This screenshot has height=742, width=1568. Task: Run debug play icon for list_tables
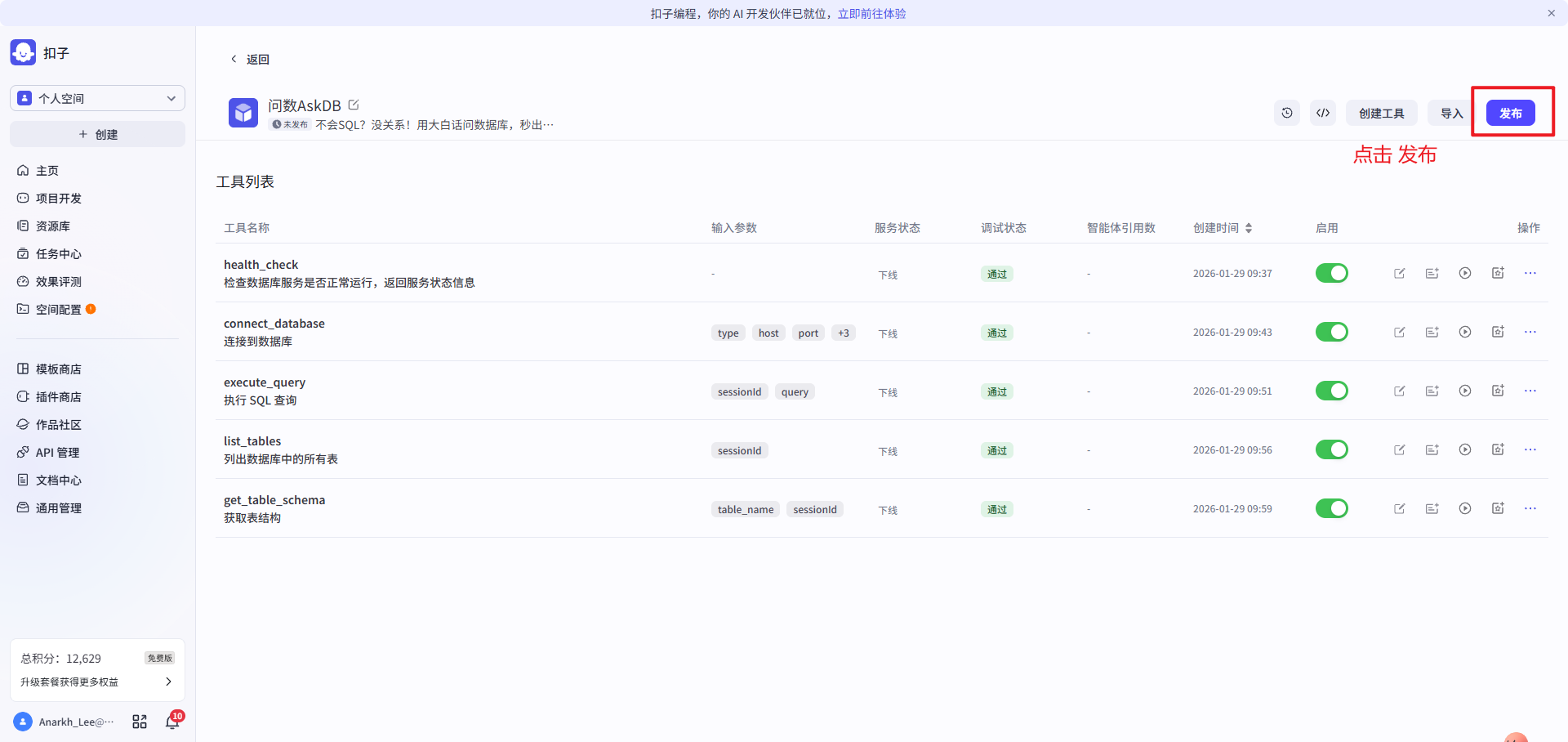[1465, 449]
